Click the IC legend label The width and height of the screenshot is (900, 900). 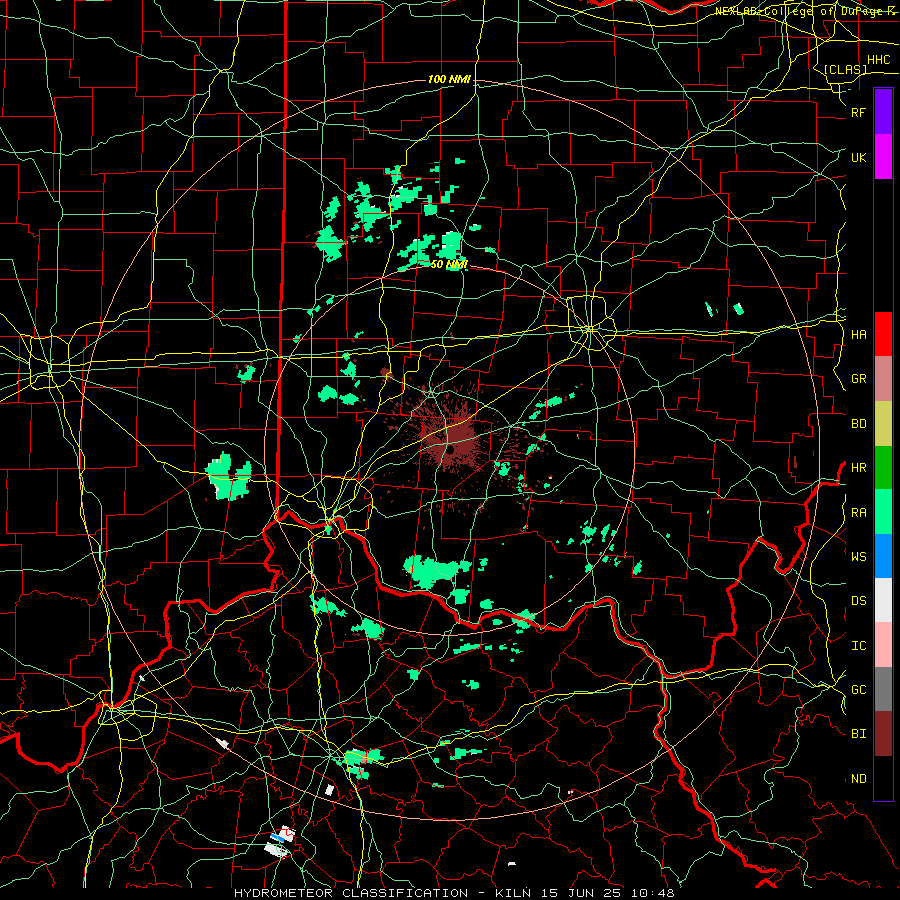coord(858,646)
